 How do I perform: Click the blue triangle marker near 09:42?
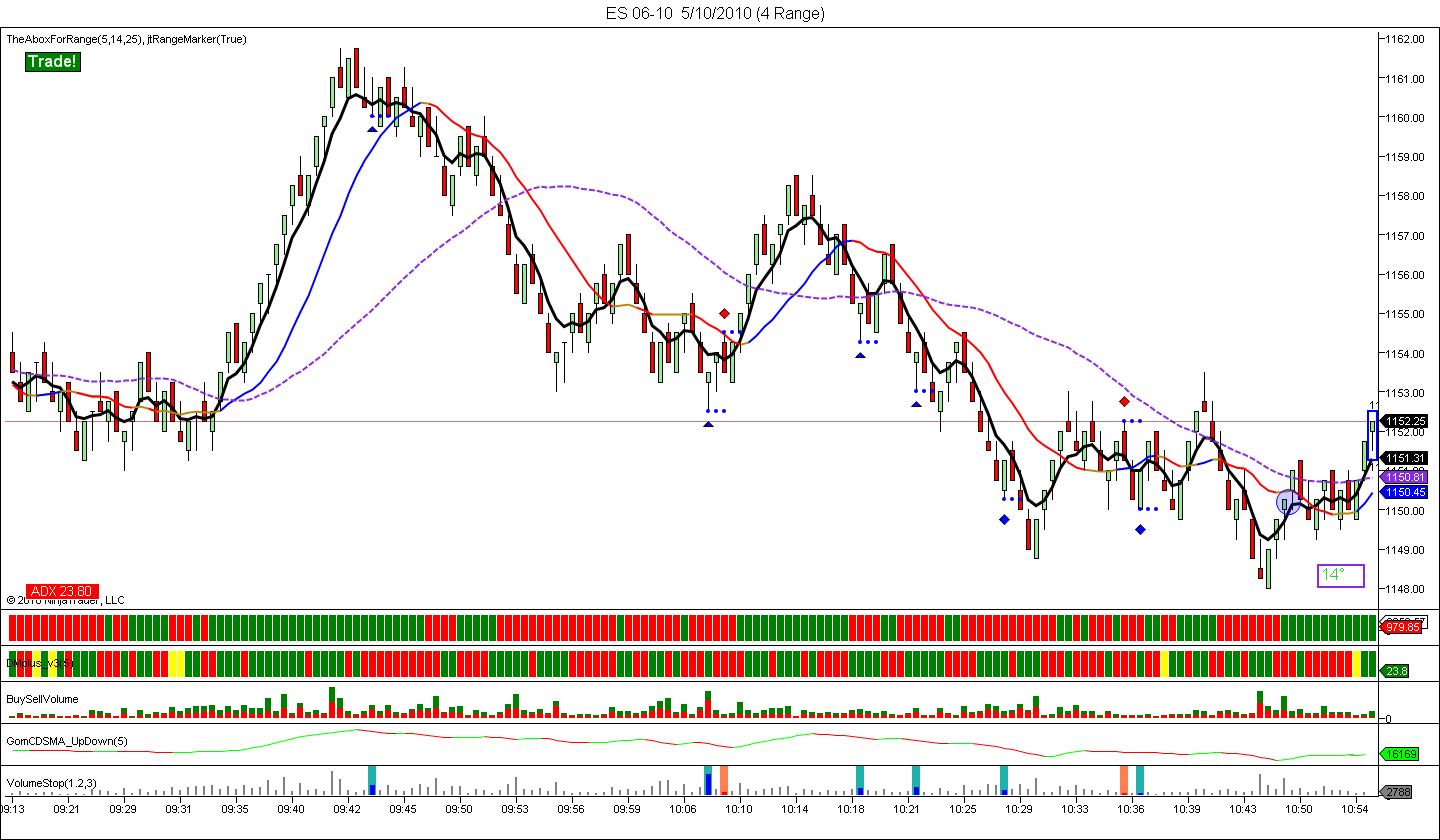point(372,128)
